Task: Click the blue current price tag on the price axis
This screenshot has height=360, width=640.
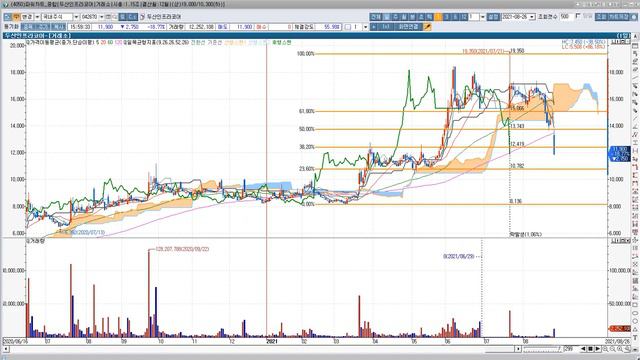Action: coord(620,154)
